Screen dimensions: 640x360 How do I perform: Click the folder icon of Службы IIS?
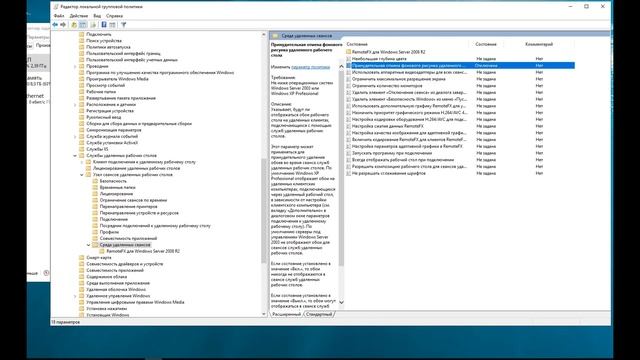point(82,149)
